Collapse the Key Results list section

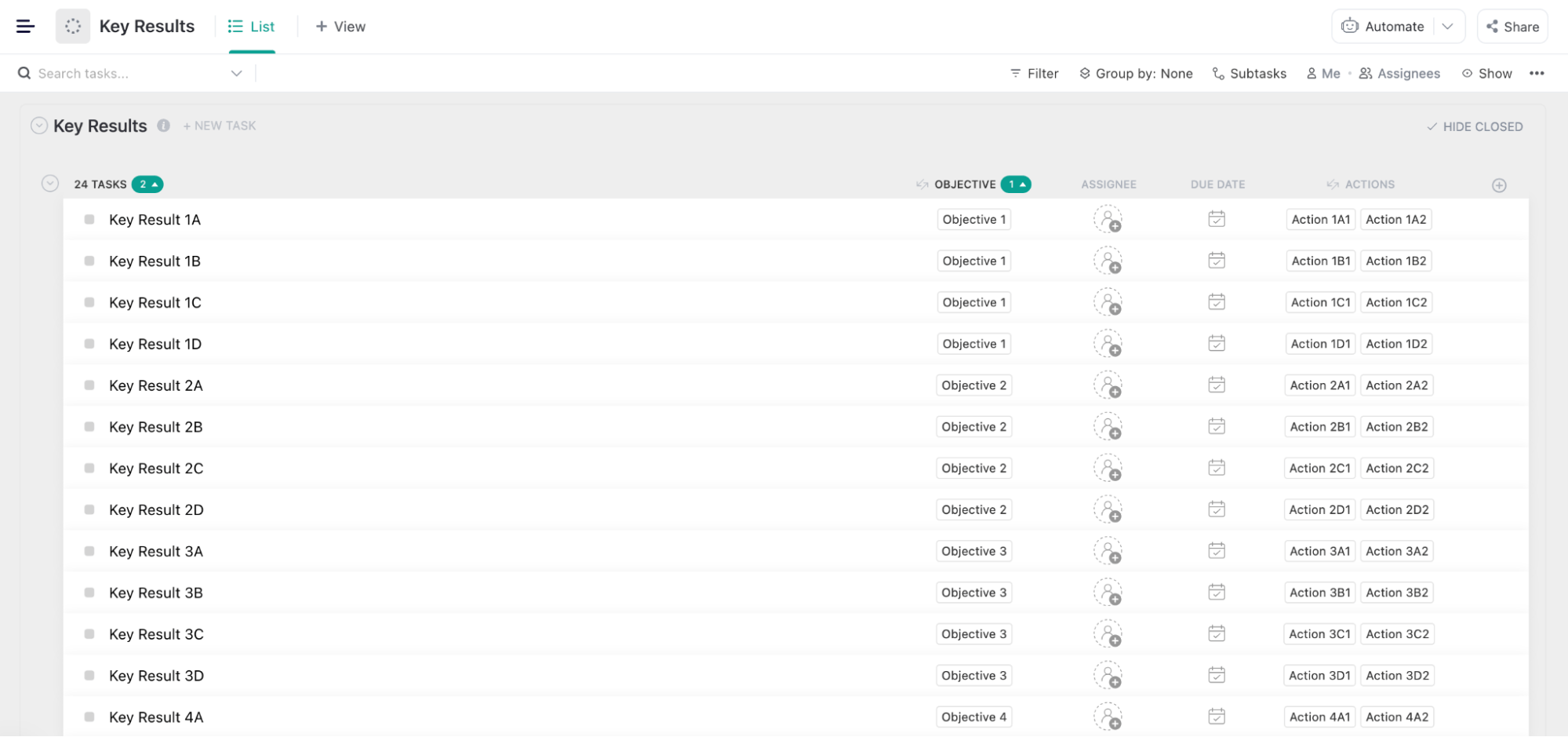(x=39, y=126)
